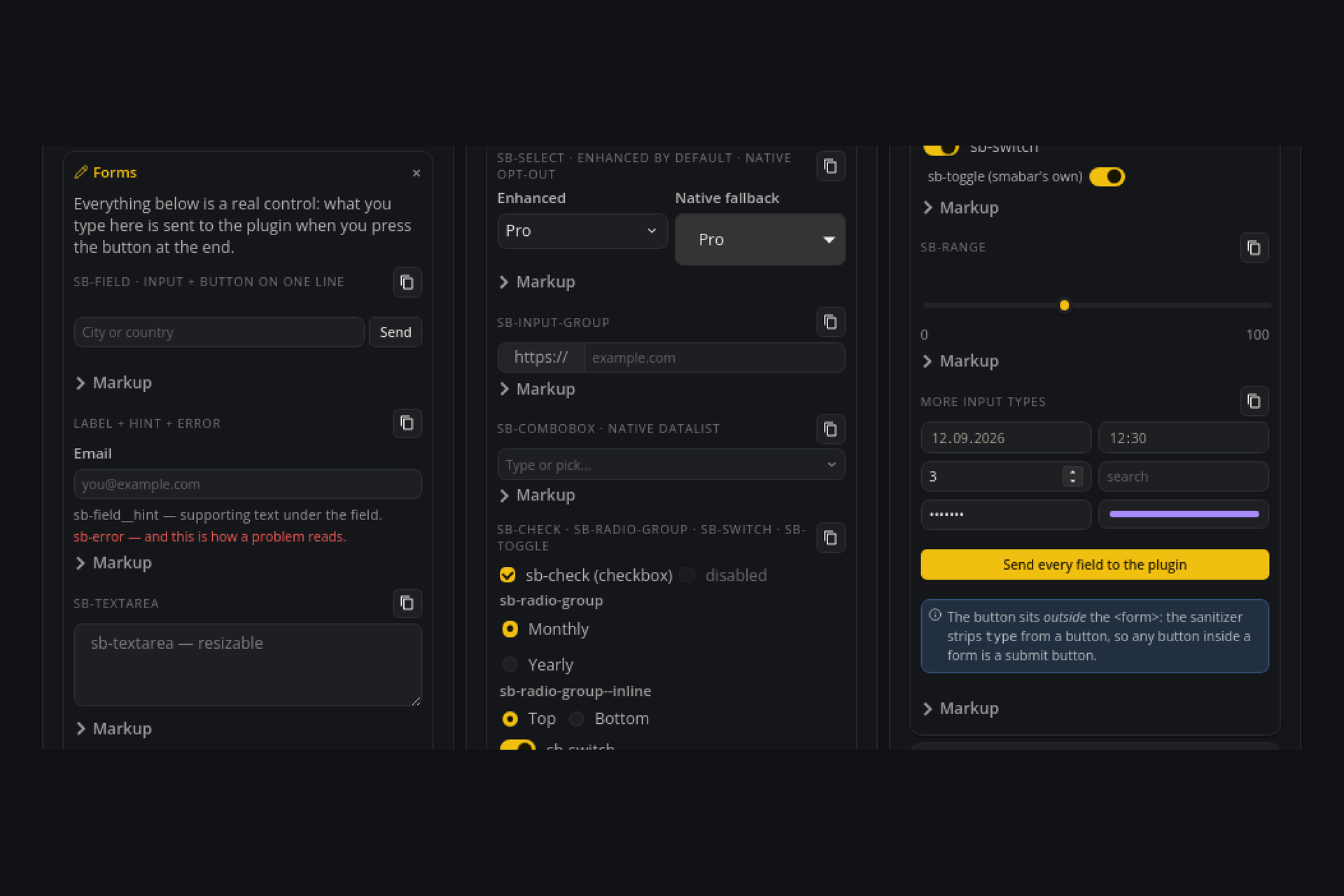Expand Markup below the textarea

pyautogui.click(x=113, y=729)
